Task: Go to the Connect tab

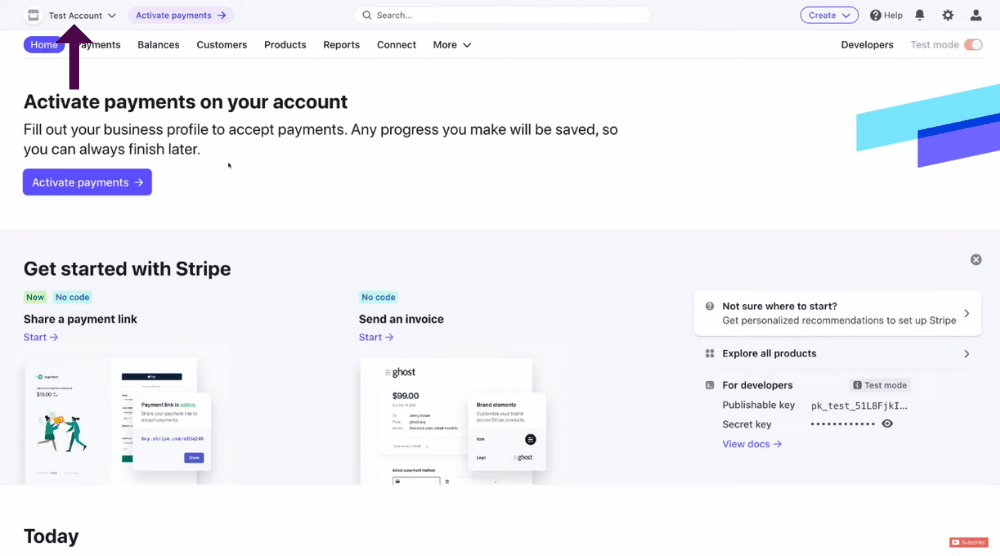Action: pyautogui.click(x=396, y=45)
